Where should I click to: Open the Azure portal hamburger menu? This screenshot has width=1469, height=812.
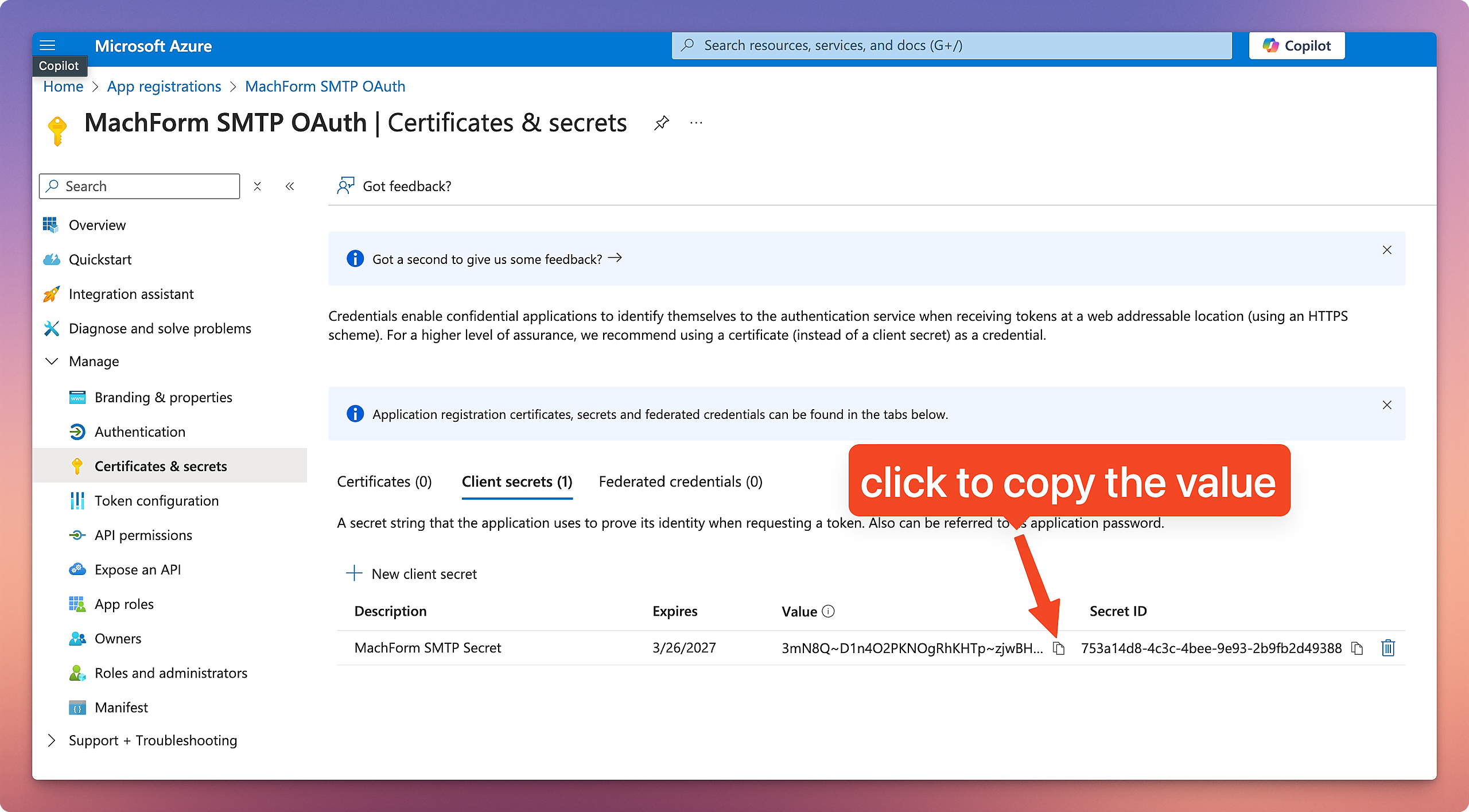click(x=48, y=45)
